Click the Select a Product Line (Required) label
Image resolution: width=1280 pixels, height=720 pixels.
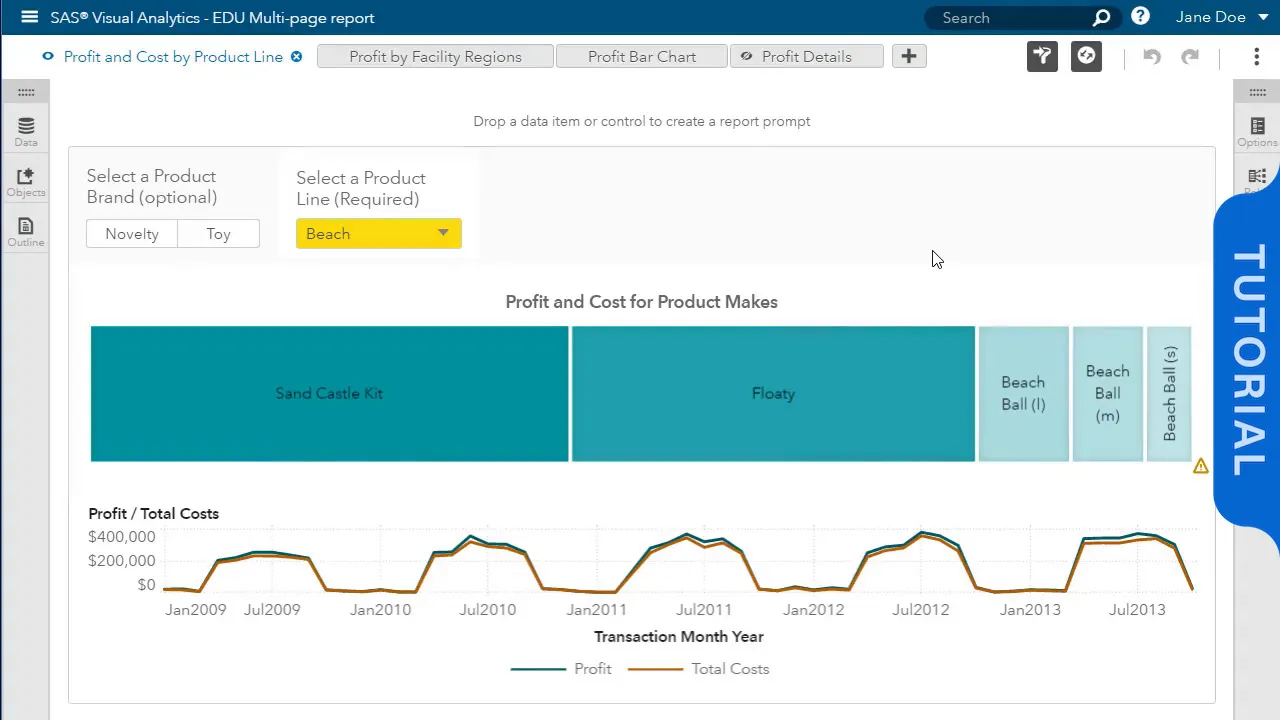[x=361, y=188]
